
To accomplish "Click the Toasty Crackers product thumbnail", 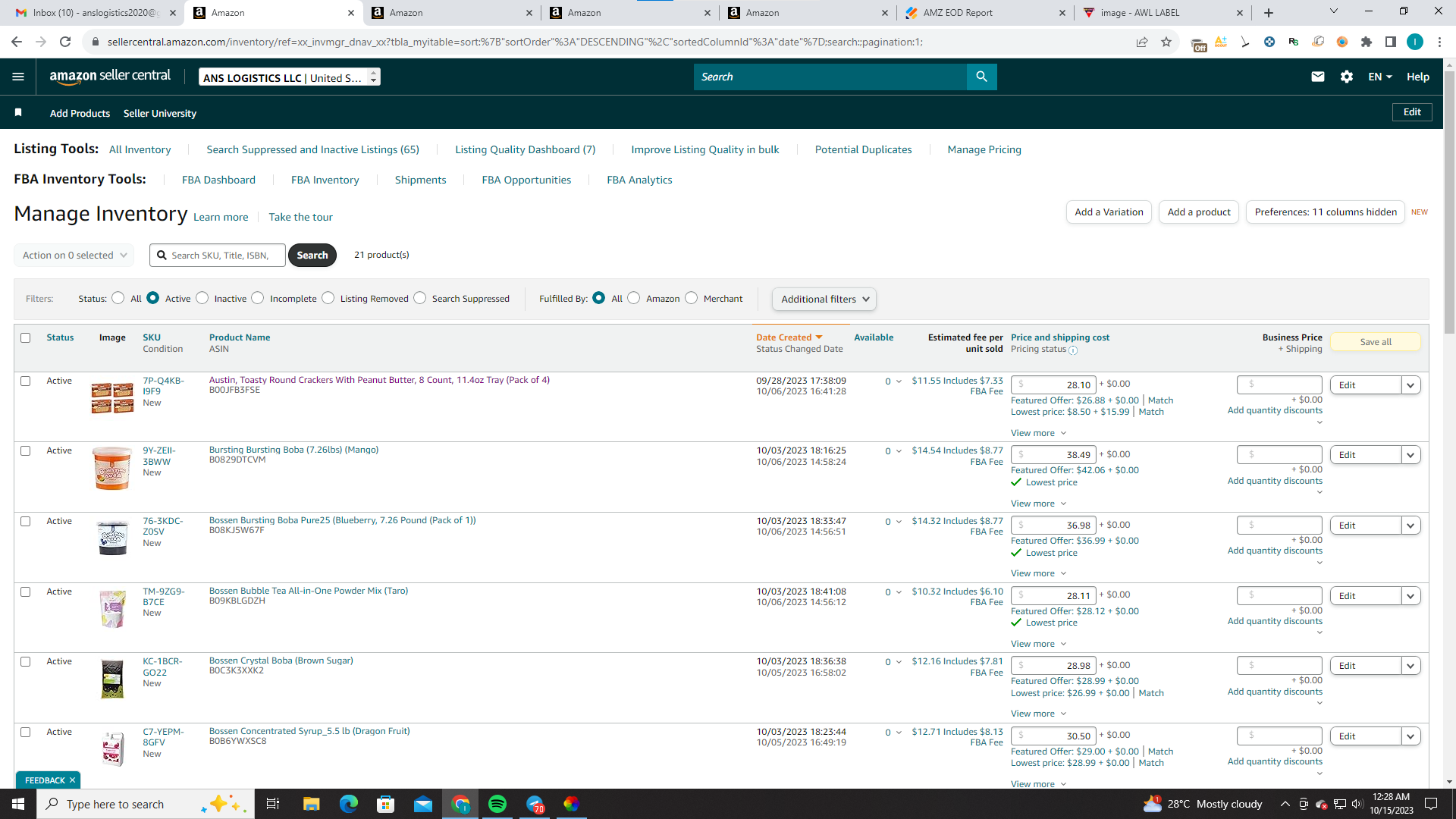I will tap(112, 398).
